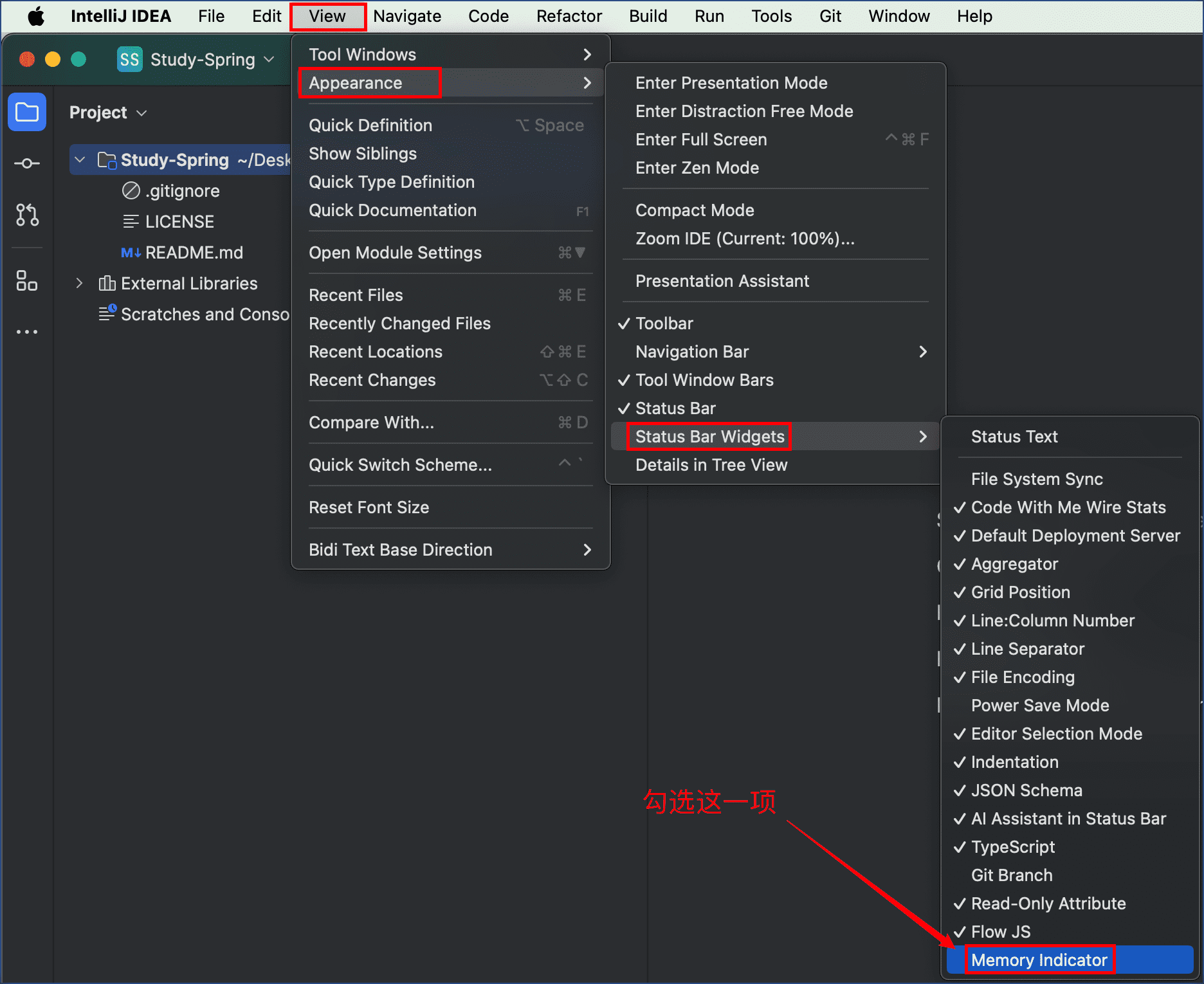Open Zoom IDE setting

coord(776,239)
